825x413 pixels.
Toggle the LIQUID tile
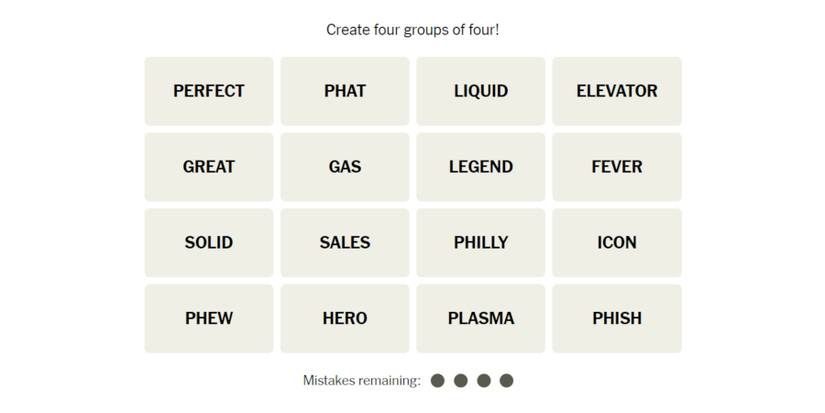pos(480,91)
